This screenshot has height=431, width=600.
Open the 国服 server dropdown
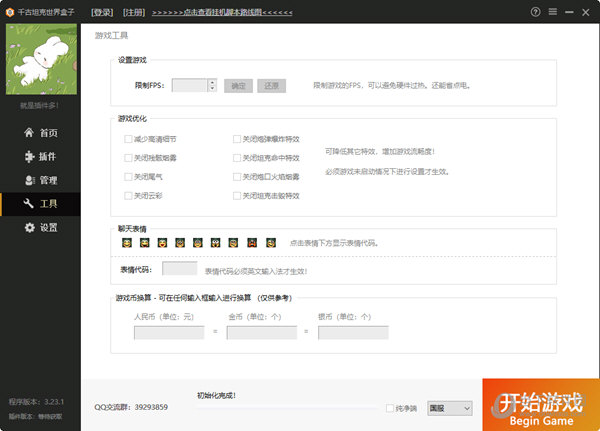coord(450,408)
